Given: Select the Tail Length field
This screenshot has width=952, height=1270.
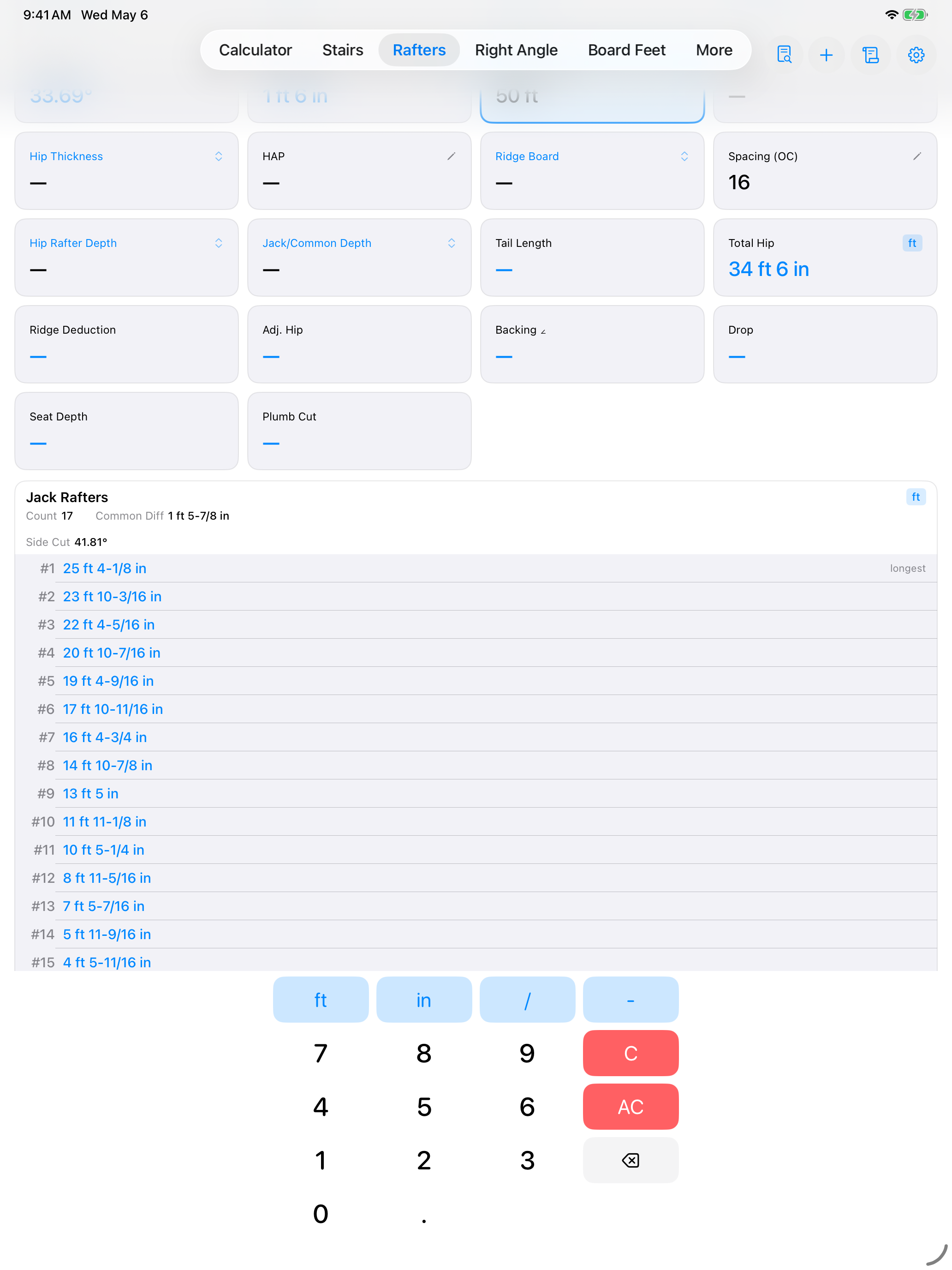Looking at the screenshot, I should (592, 257).
